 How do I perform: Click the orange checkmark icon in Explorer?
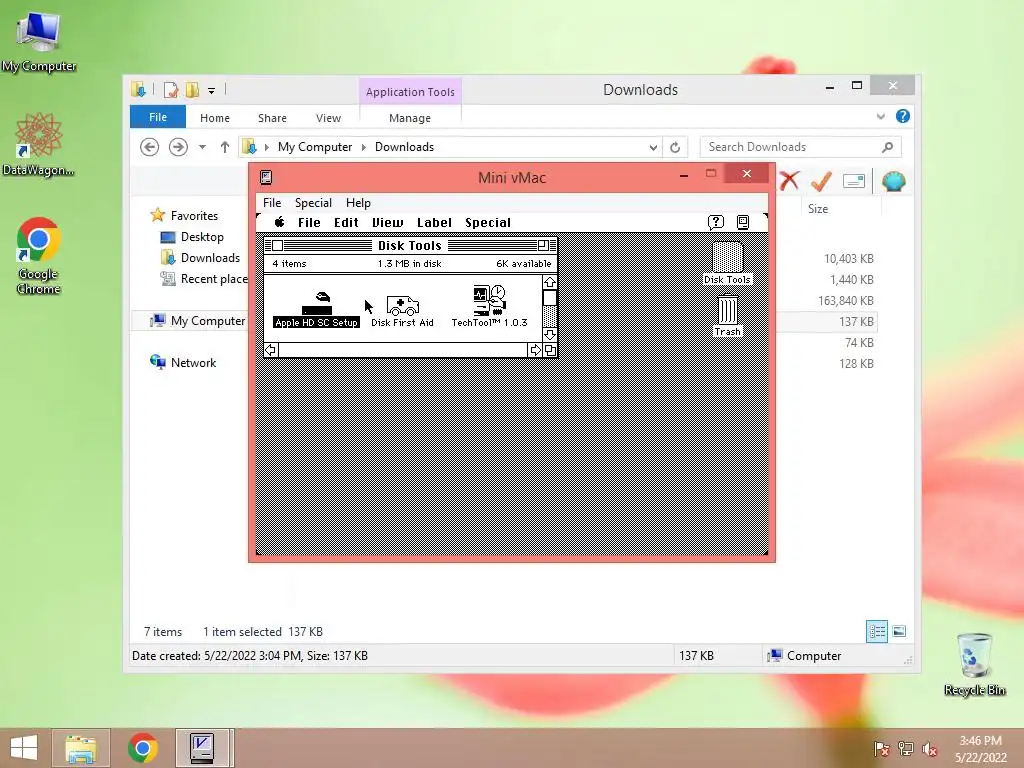click(x=821, y=181)
